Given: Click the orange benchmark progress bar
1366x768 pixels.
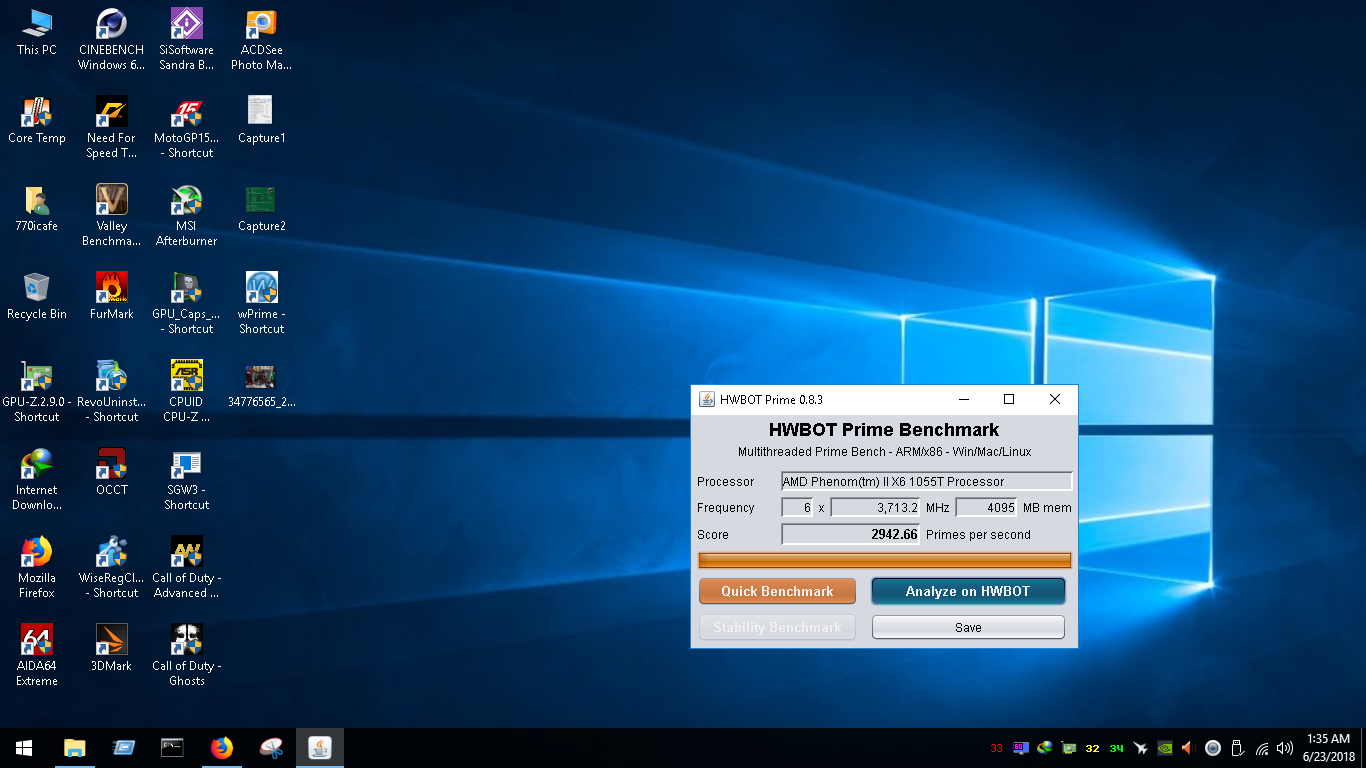Looking at the screenshot, I should coord(884,560).
